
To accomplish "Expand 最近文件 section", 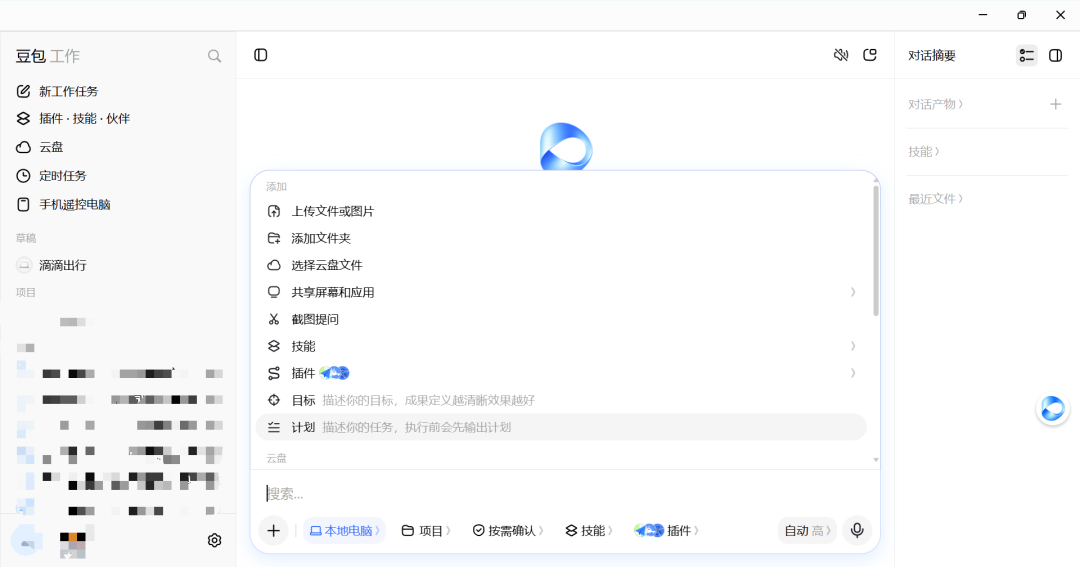I will [935, 199].
